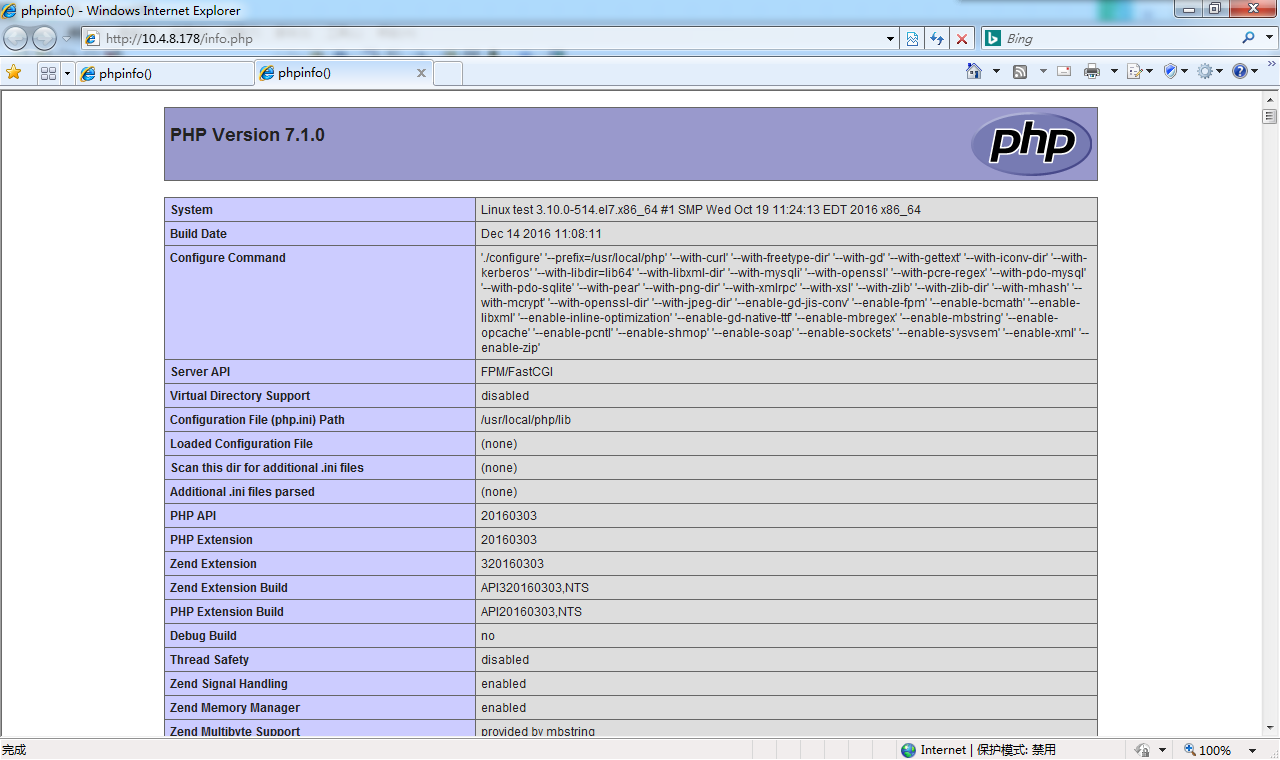Click the Forward navigation button
This screenshot has height=760, width=1280.
44,39
